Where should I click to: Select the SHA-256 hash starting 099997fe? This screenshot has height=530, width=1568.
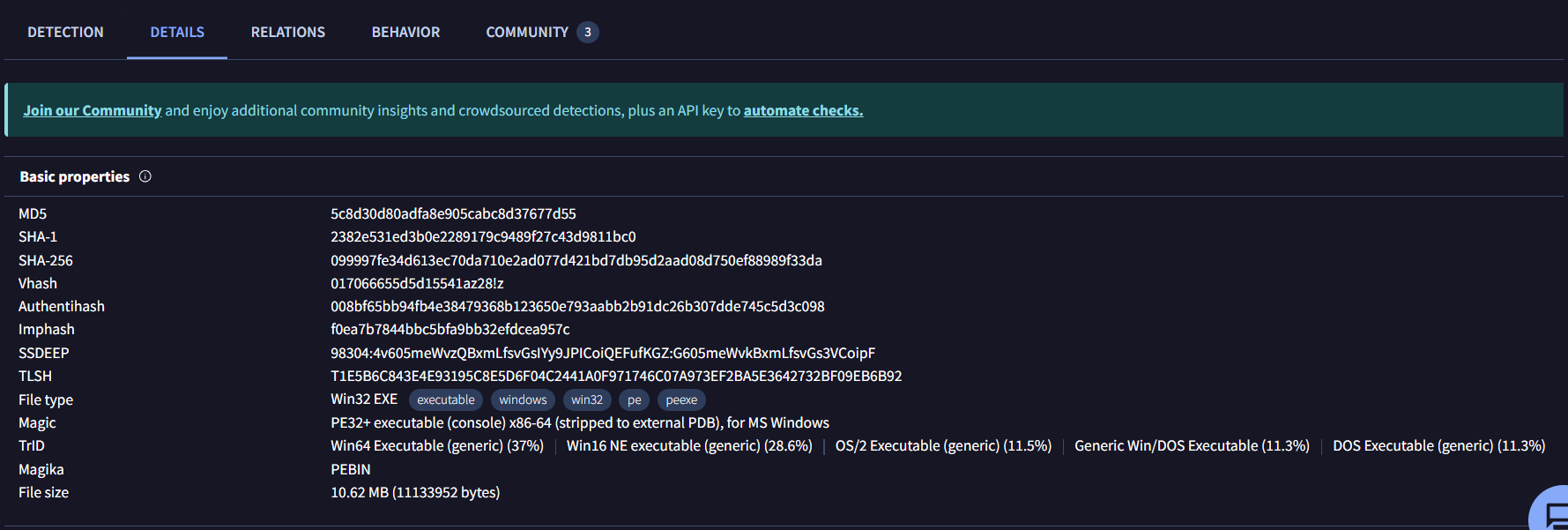tap(576, 260)
